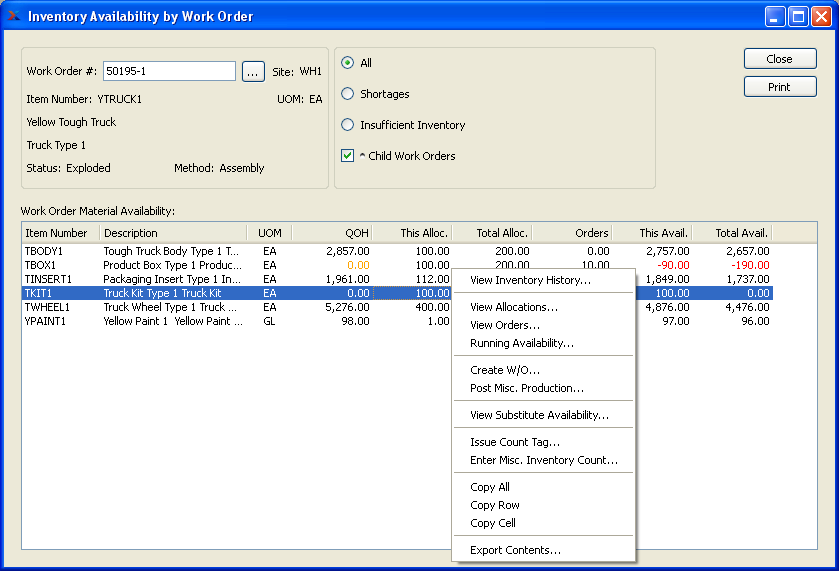This screenshot has width=839, height=571.
Task: Sort table by QOH column header
Action: (332, 233)
